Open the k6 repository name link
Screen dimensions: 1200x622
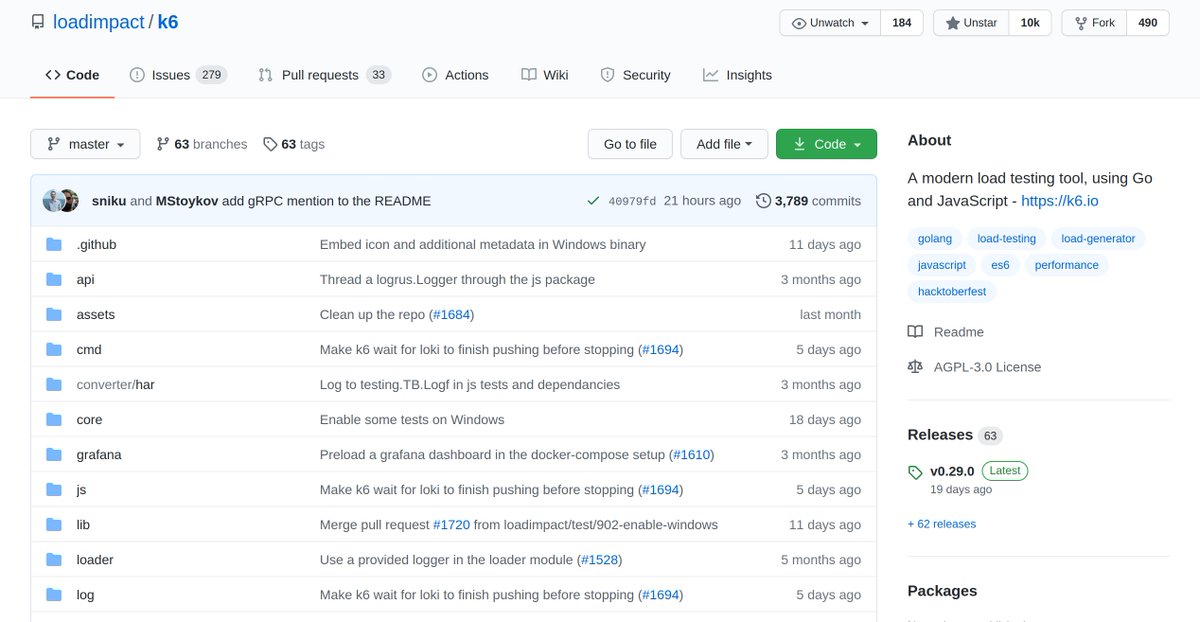click(168, 22)
